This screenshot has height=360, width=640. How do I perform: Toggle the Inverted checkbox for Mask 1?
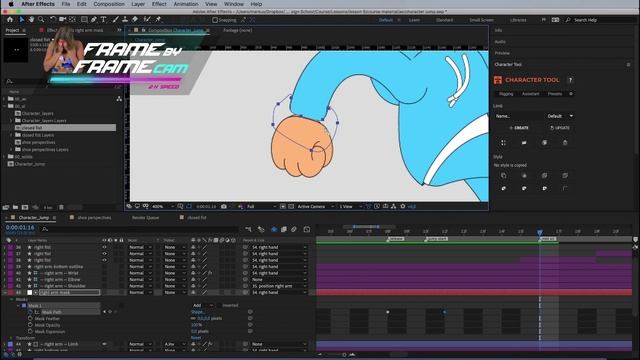point(219,305)
